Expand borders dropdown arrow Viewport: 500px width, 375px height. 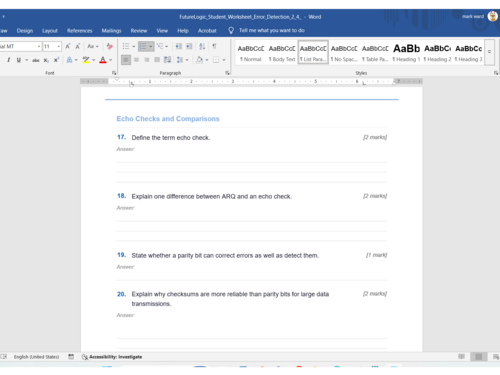click(224, 60)
